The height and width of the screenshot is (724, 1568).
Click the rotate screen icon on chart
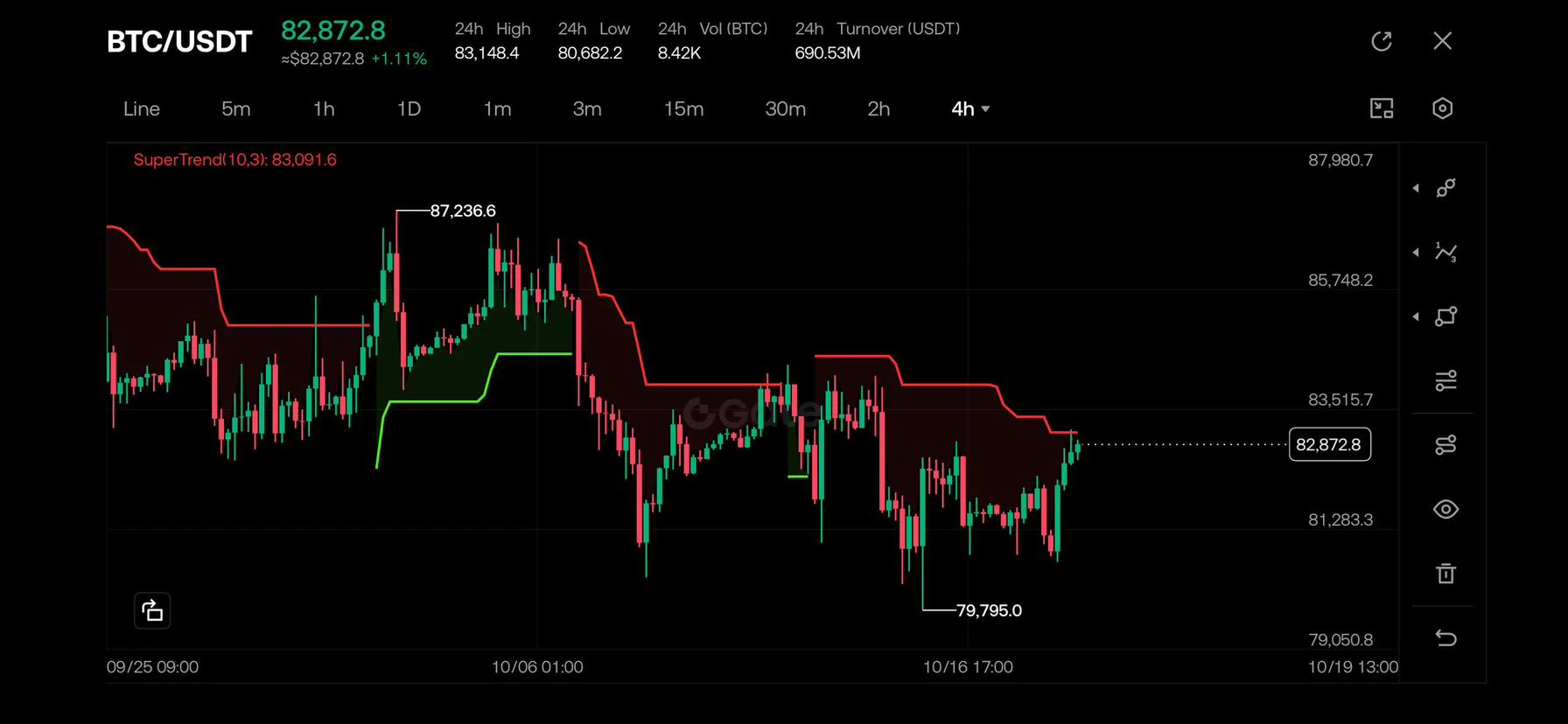pyautogui.click(x=152, y=610)
